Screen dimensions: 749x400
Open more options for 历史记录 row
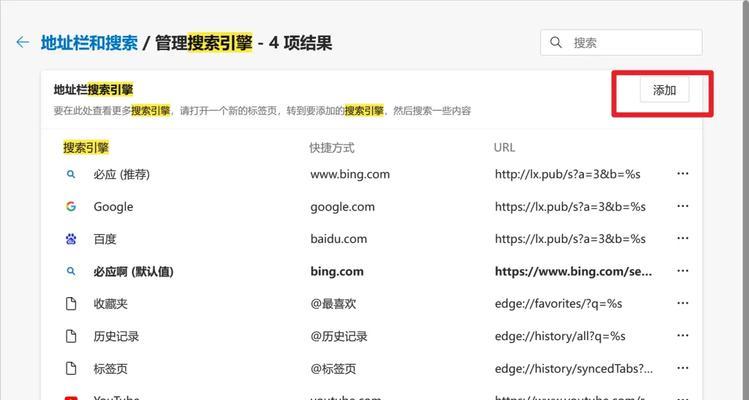[x=683, y=336]
